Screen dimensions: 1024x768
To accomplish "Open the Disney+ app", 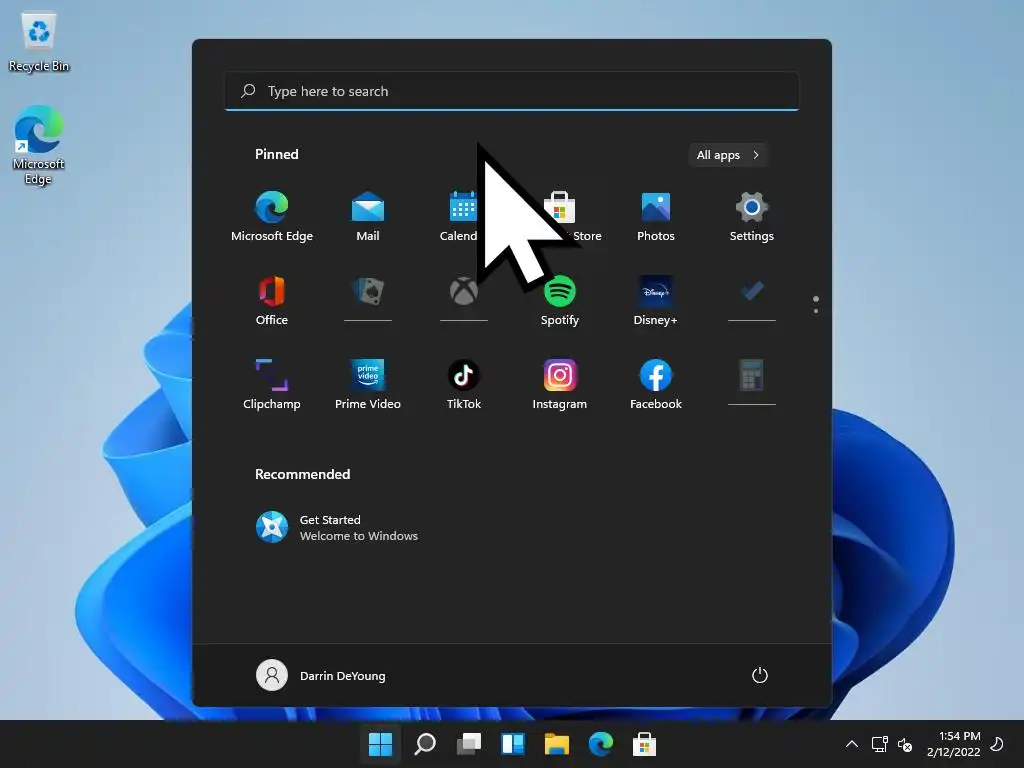I will click(x=656, y=300).
